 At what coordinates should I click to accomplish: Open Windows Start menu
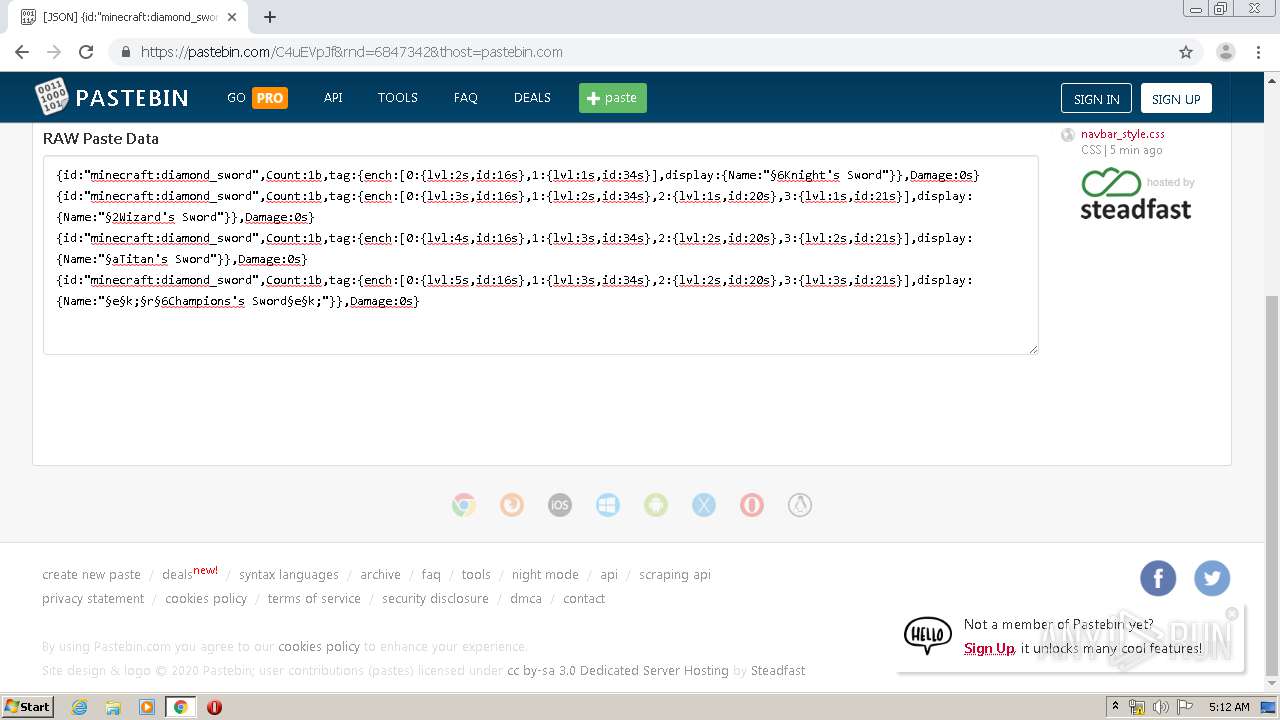(x=28, y=707)
